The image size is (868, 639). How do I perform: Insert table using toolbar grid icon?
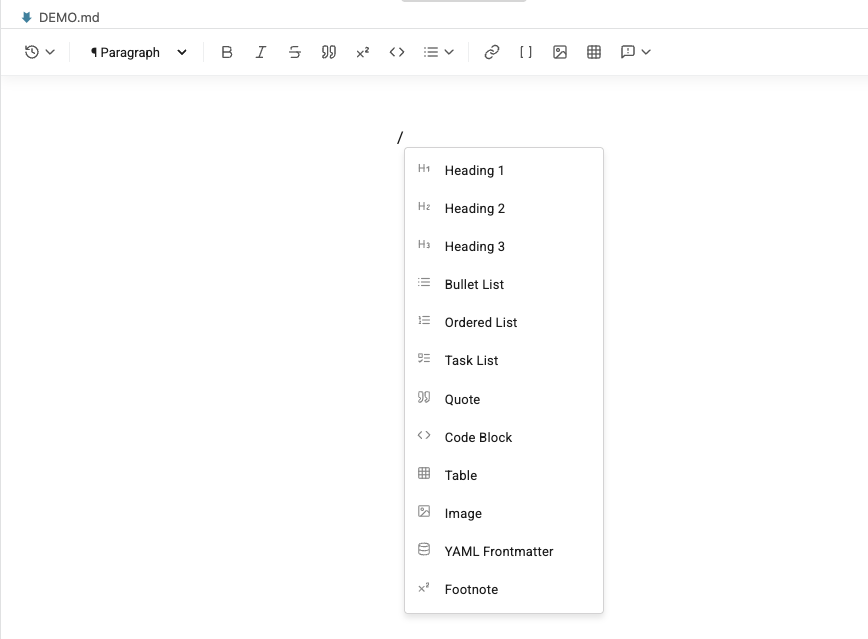coord(594,52)
